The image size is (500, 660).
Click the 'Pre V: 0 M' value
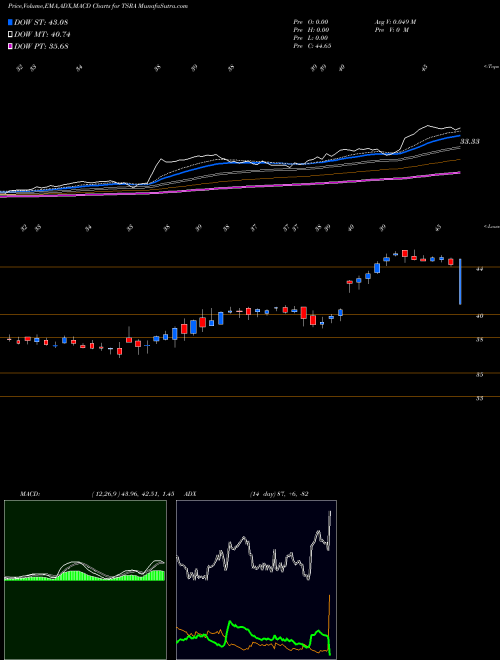point(392,30)
